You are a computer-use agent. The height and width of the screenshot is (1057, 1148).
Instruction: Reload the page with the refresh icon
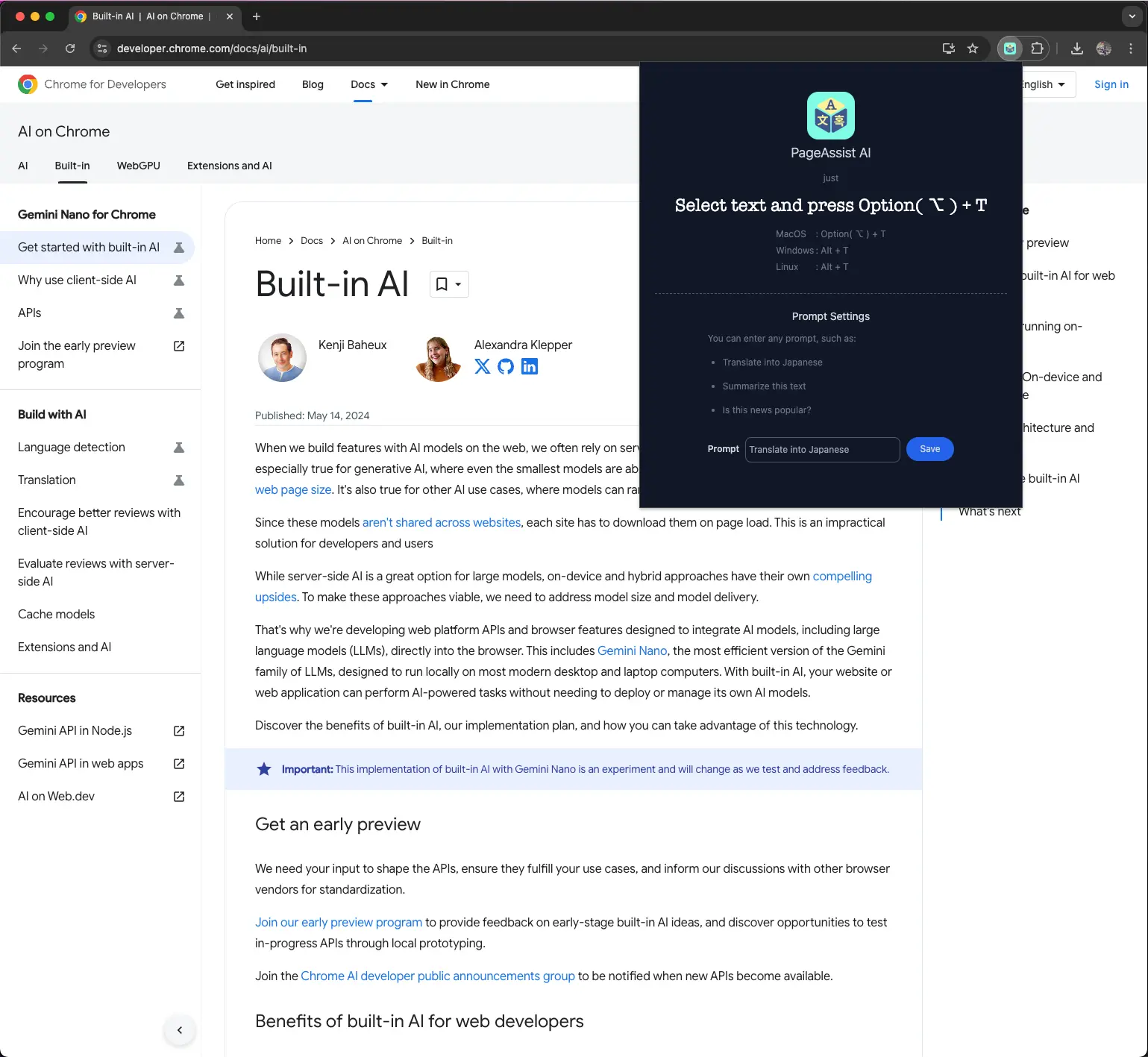70,48
